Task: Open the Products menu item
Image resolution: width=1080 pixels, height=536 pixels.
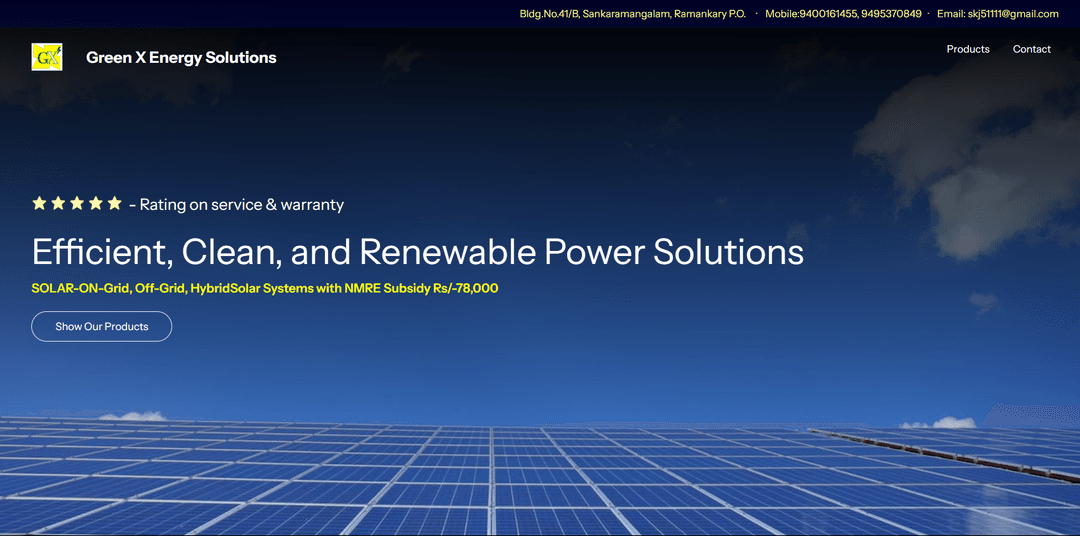Action: click(x=967, y=49)
